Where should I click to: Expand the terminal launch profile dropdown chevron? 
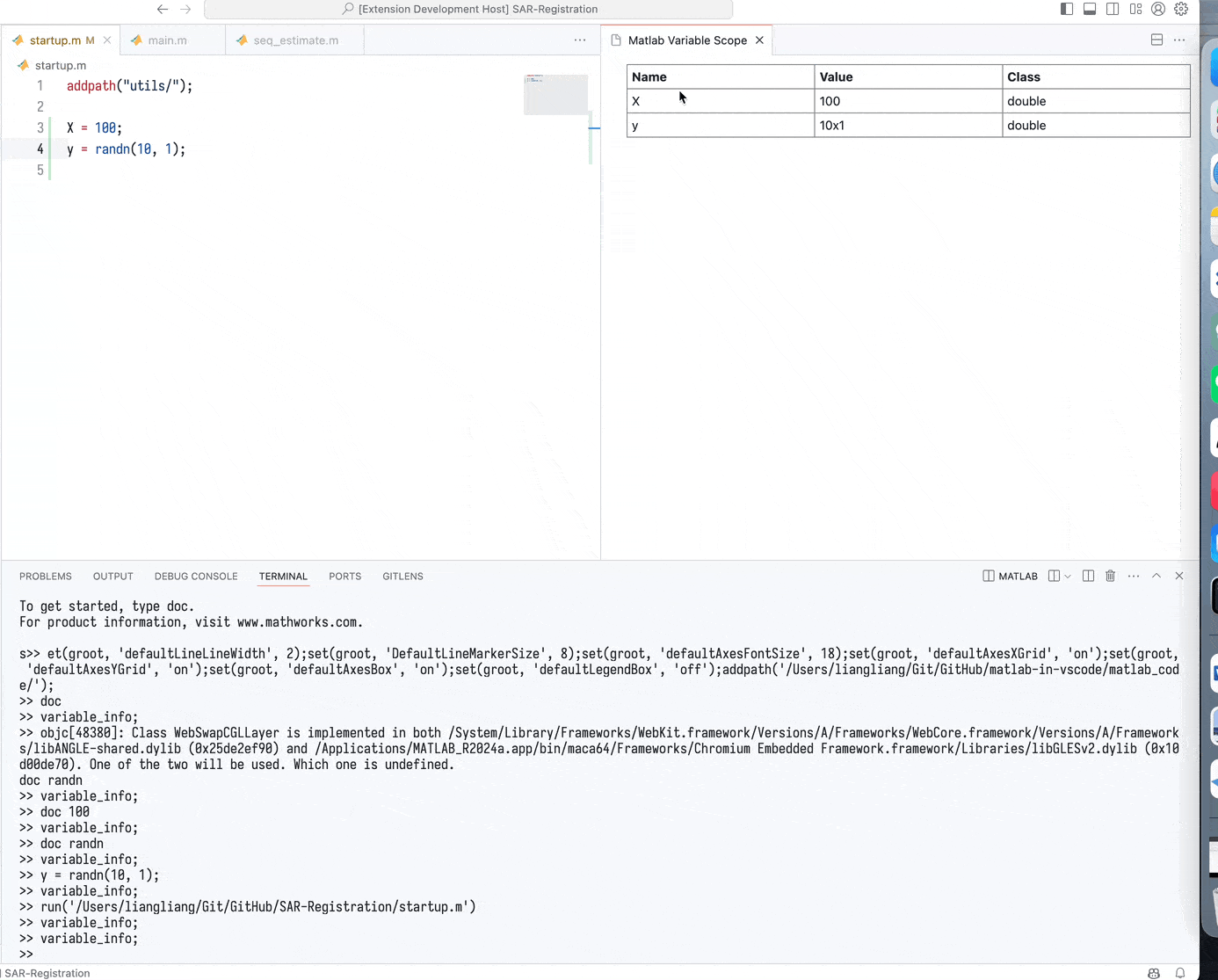coord(1068,577)
